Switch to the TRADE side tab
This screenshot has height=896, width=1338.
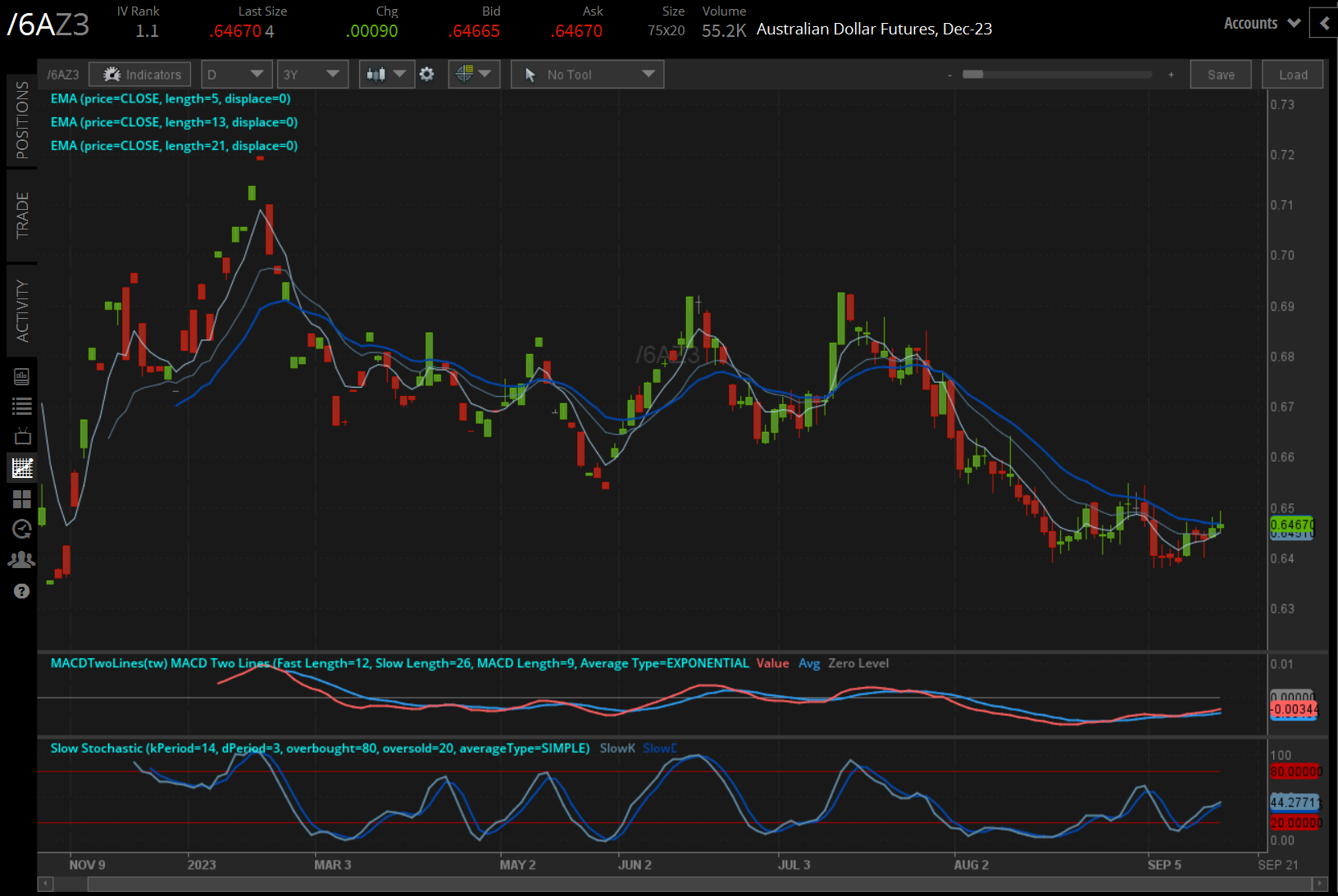coord(22,216)
